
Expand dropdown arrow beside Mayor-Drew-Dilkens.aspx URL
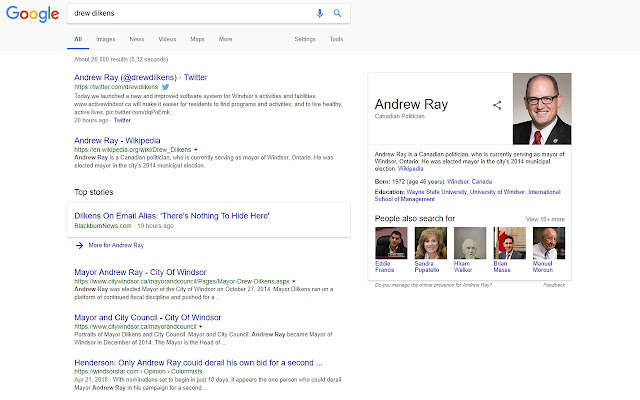[293, 282]
